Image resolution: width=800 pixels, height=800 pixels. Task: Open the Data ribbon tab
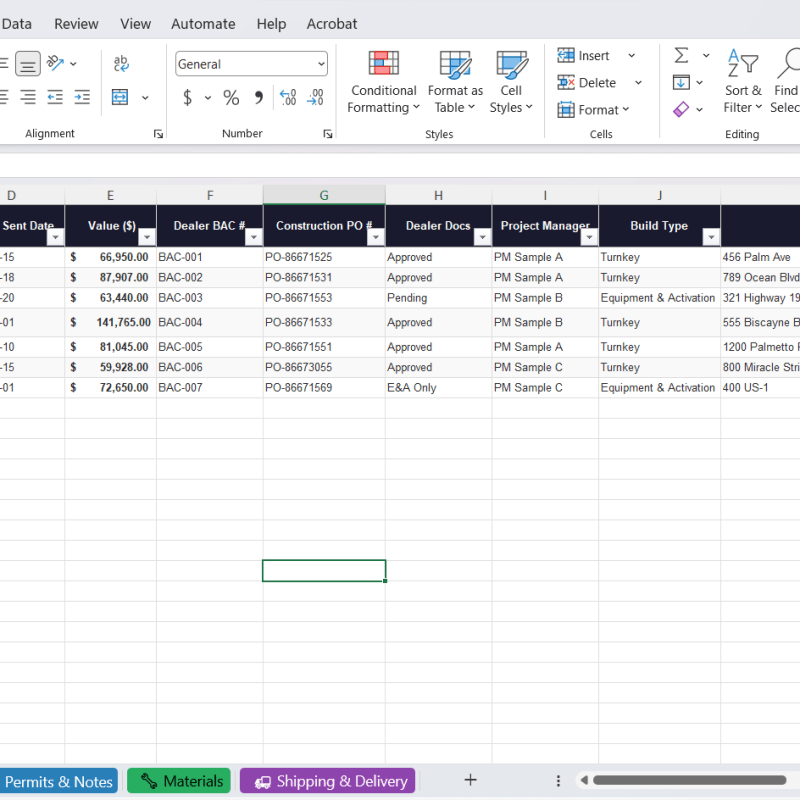tap(17, 24)
